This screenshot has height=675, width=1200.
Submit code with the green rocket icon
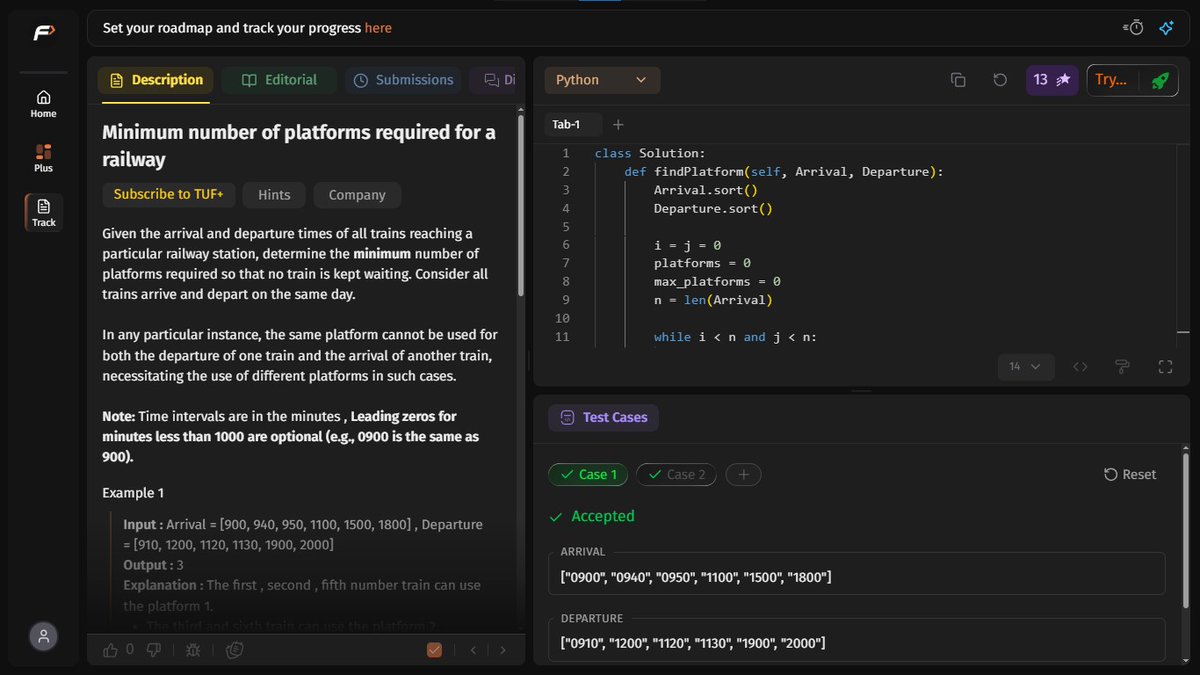tap(1159, 80)
